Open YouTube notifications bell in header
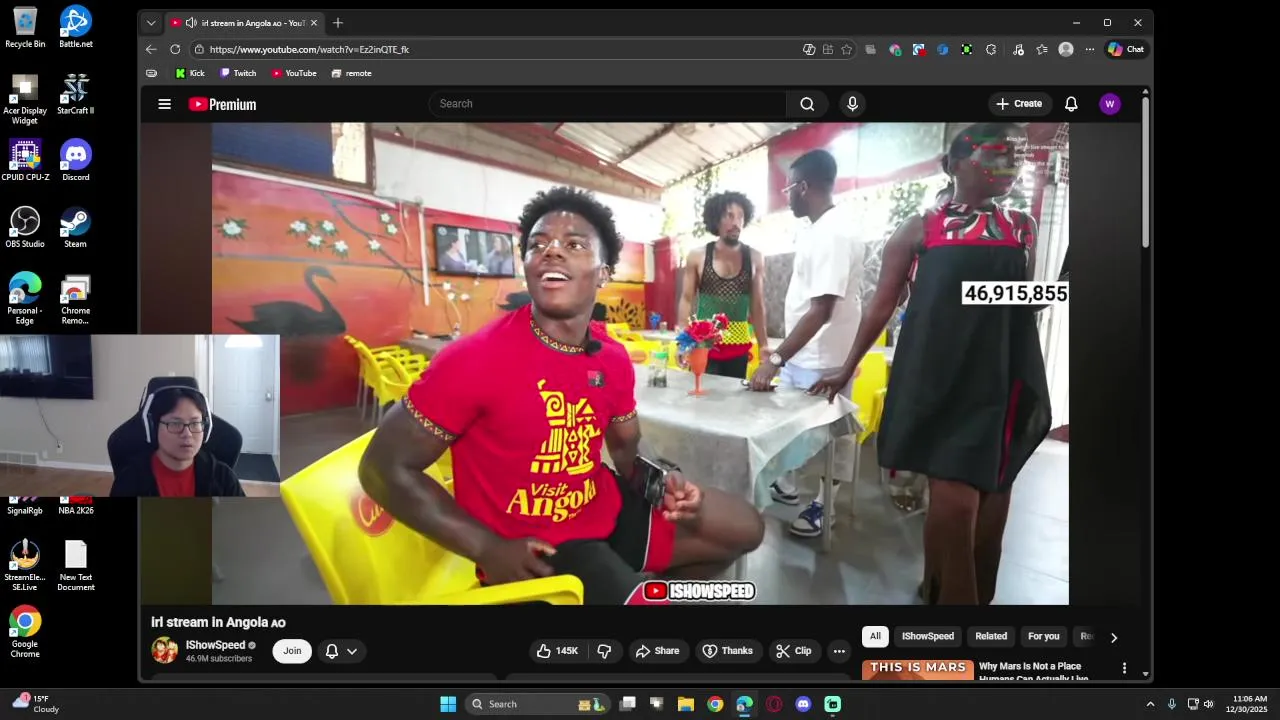The width and height of the screenshot is (1280, 720). point(1071,104)
